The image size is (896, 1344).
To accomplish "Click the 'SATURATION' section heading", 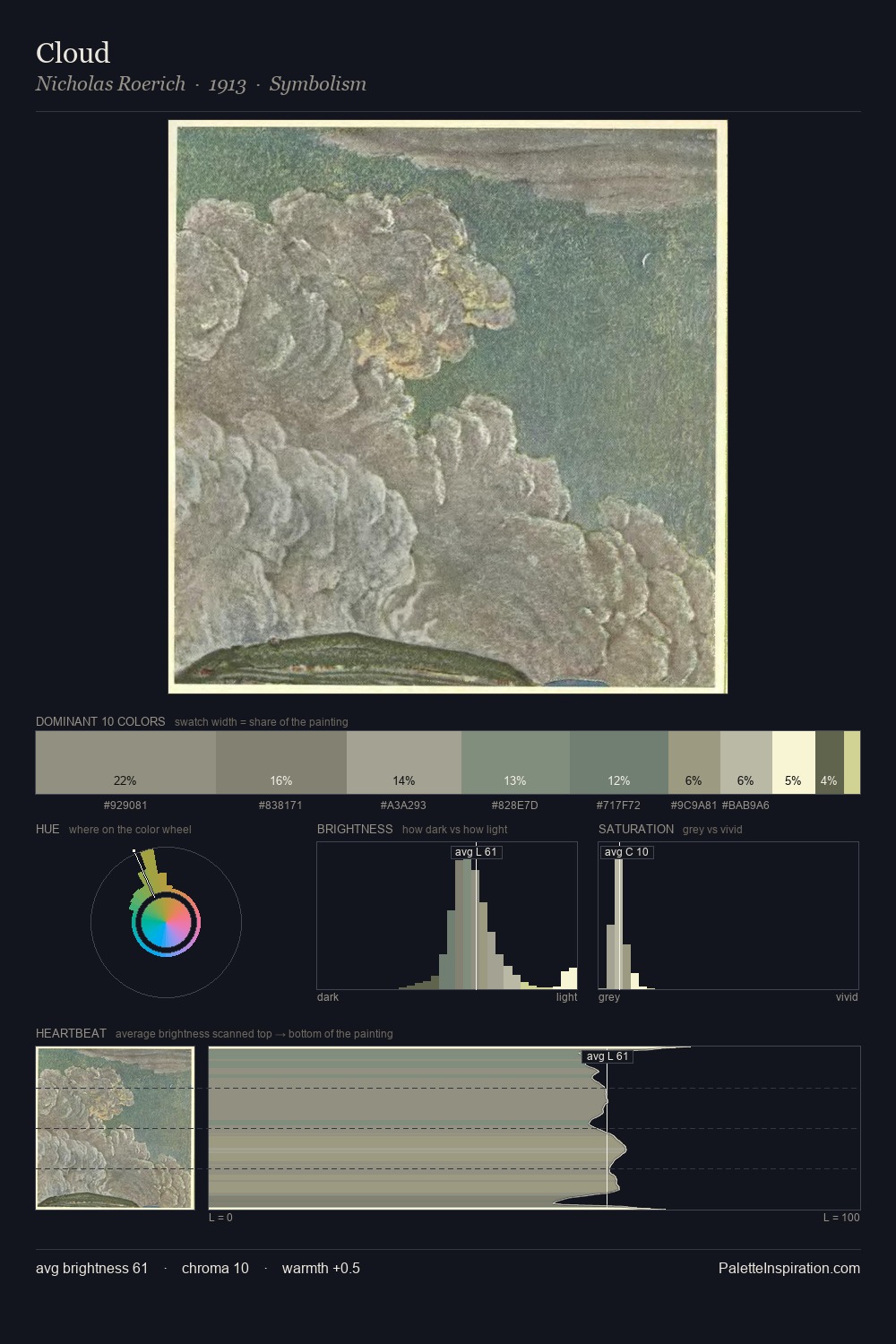I will (636, 829).
